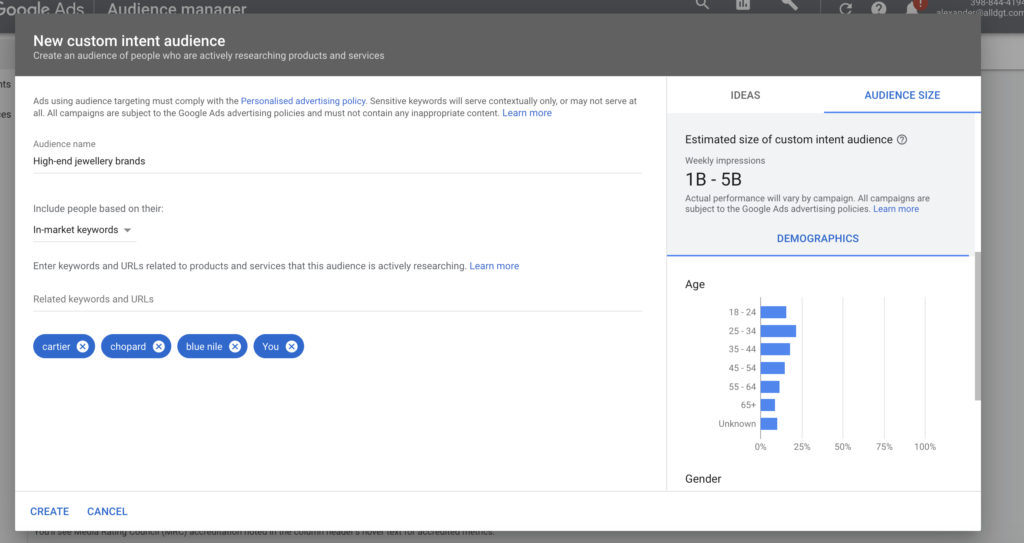Open the help question mark icon in header
Viewport: 1024px width, 543px height.
[879, 8]
